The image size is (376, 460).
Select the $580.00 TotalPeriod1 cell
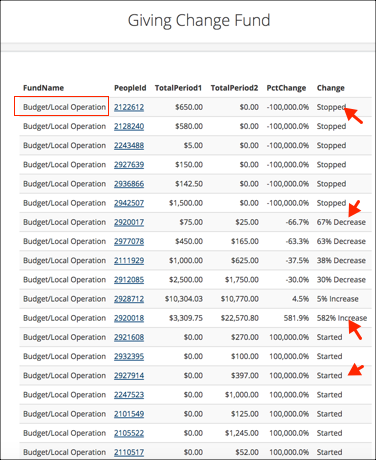point(189,126)
